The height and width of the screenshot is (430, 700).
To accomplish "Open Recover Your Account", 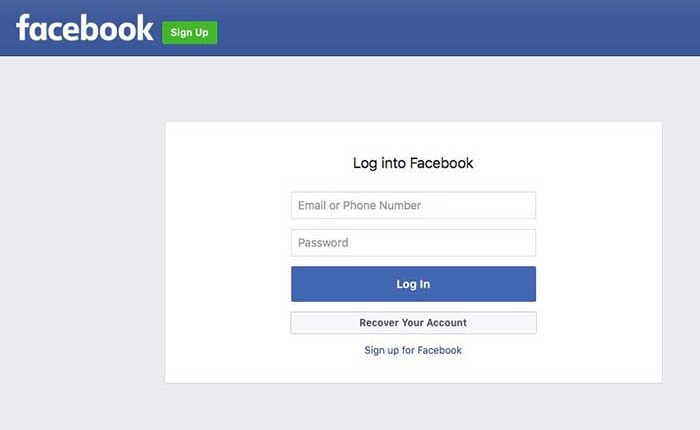I will point(413,323).
